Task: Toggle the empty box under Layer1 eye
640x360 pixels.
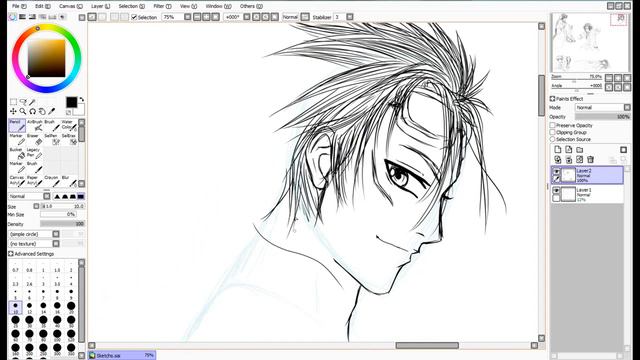Action: [556, 198]
